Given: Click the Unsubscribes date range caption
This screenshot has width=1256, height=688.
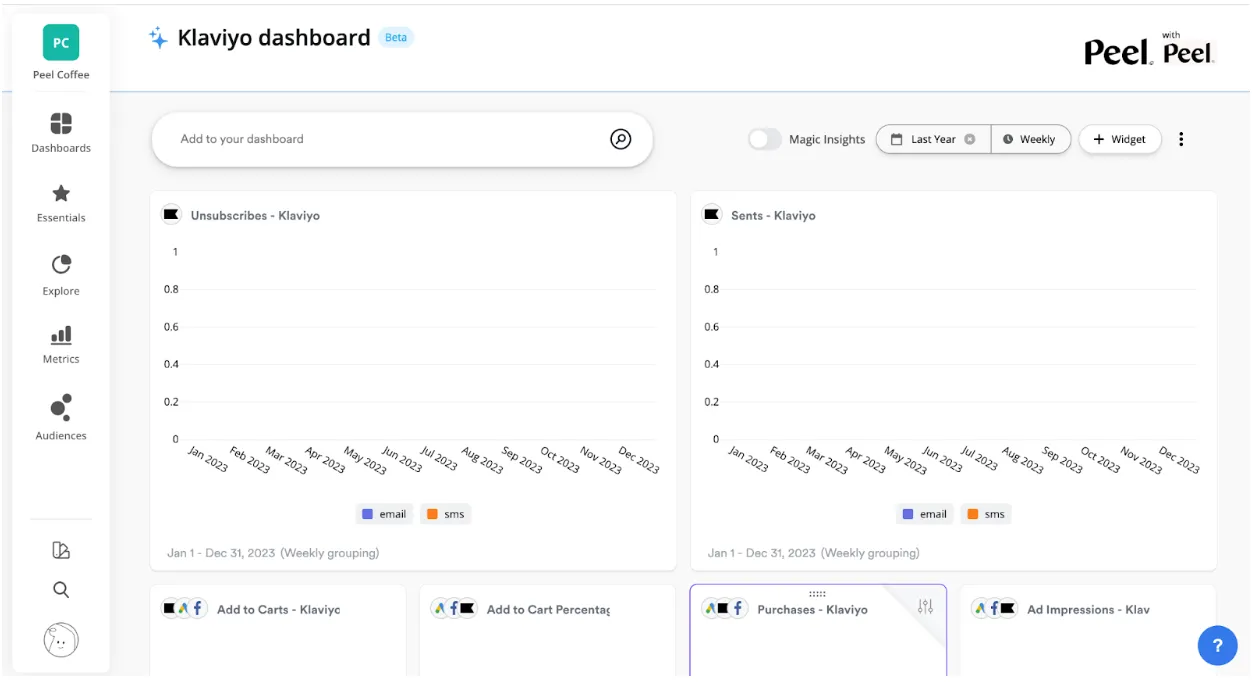Looking at the screenshot, I should (273, 552).
